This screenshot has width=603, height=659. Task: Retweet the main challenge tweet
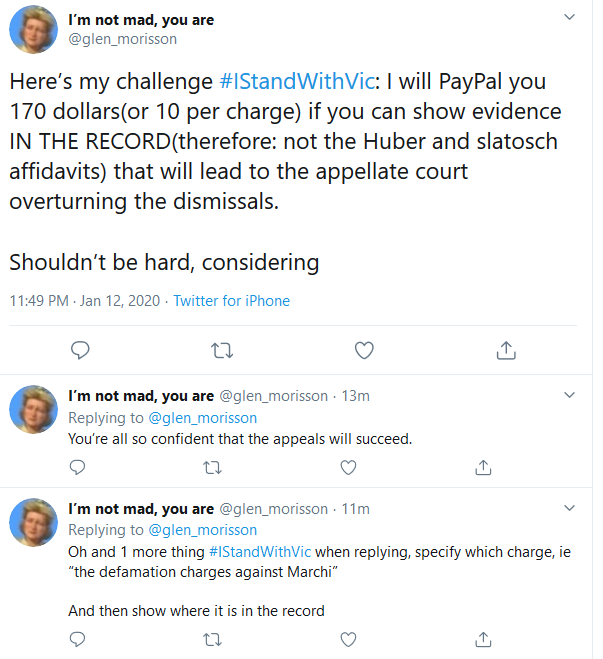[221, 350]
